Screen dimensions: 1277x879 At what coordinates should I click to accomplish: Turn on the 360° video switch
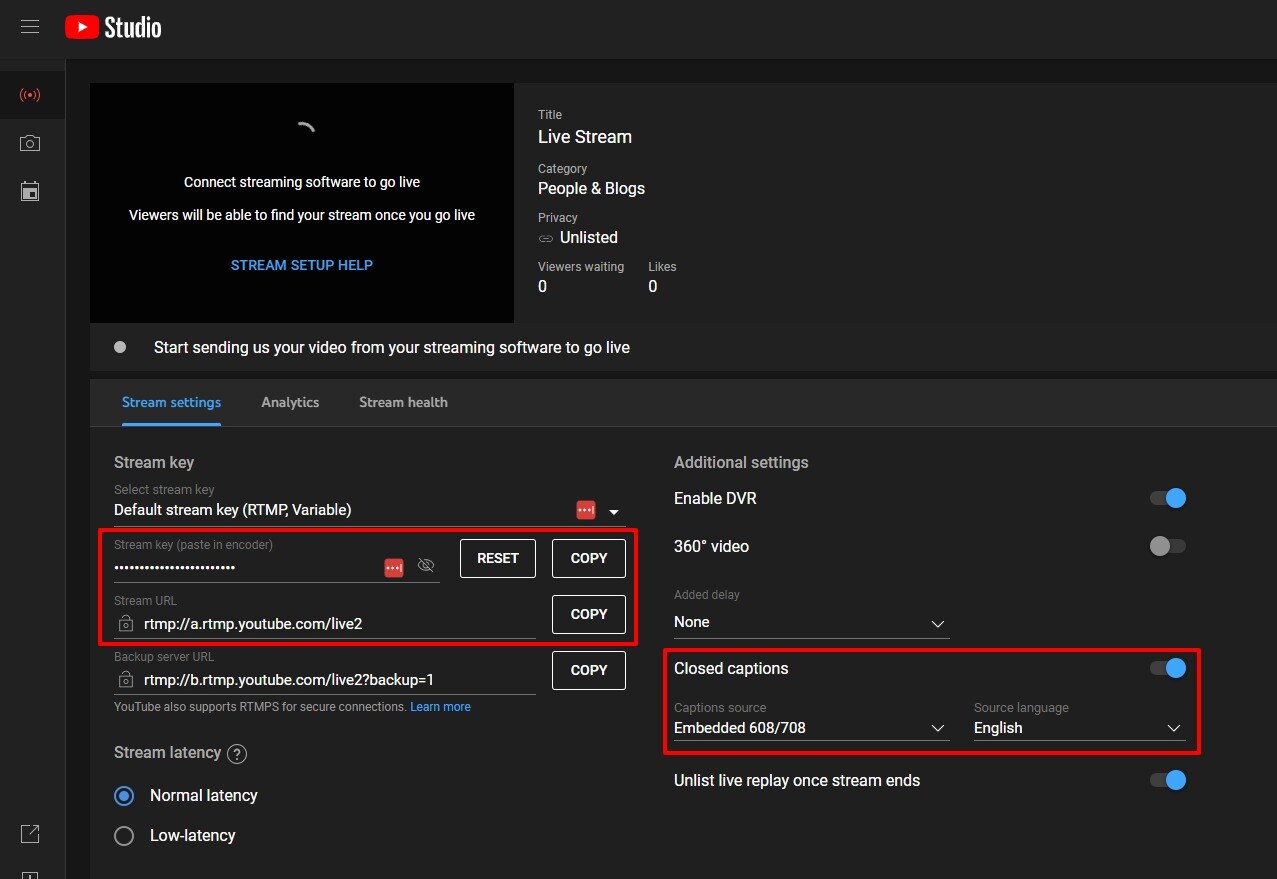[x=1168, y=546]
